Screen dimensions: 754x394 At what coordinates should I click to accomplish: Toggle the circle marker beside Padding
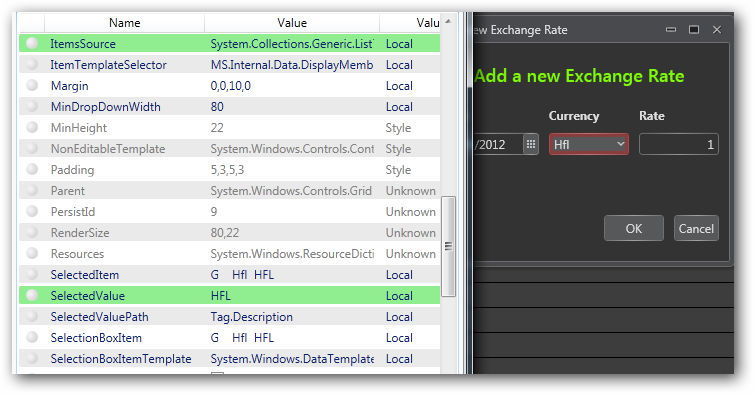32,169
